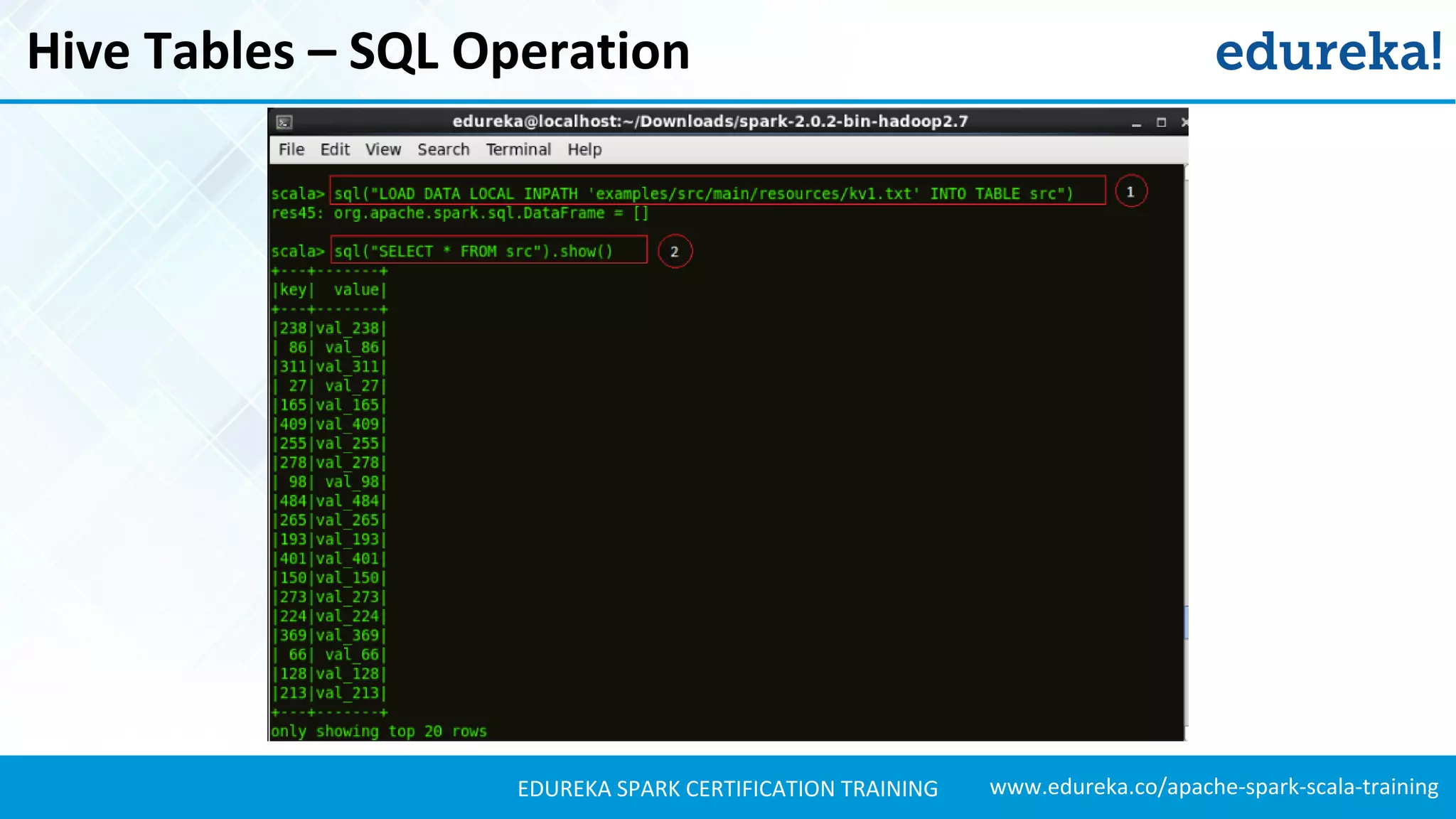Click row with val_193

coord(329,540)
